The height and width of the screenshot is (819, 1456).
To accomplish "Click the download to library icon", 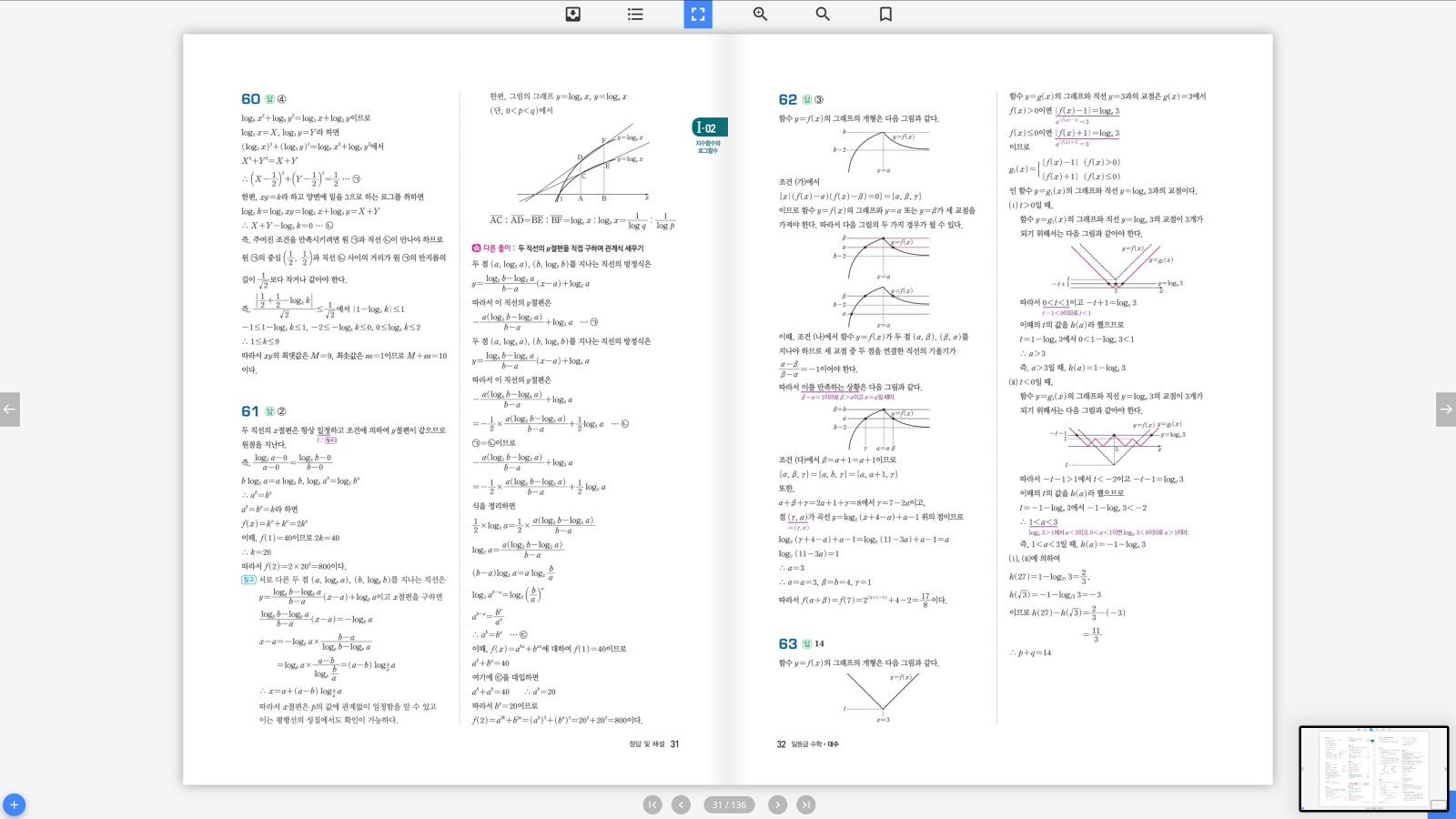I will [573, 15].
